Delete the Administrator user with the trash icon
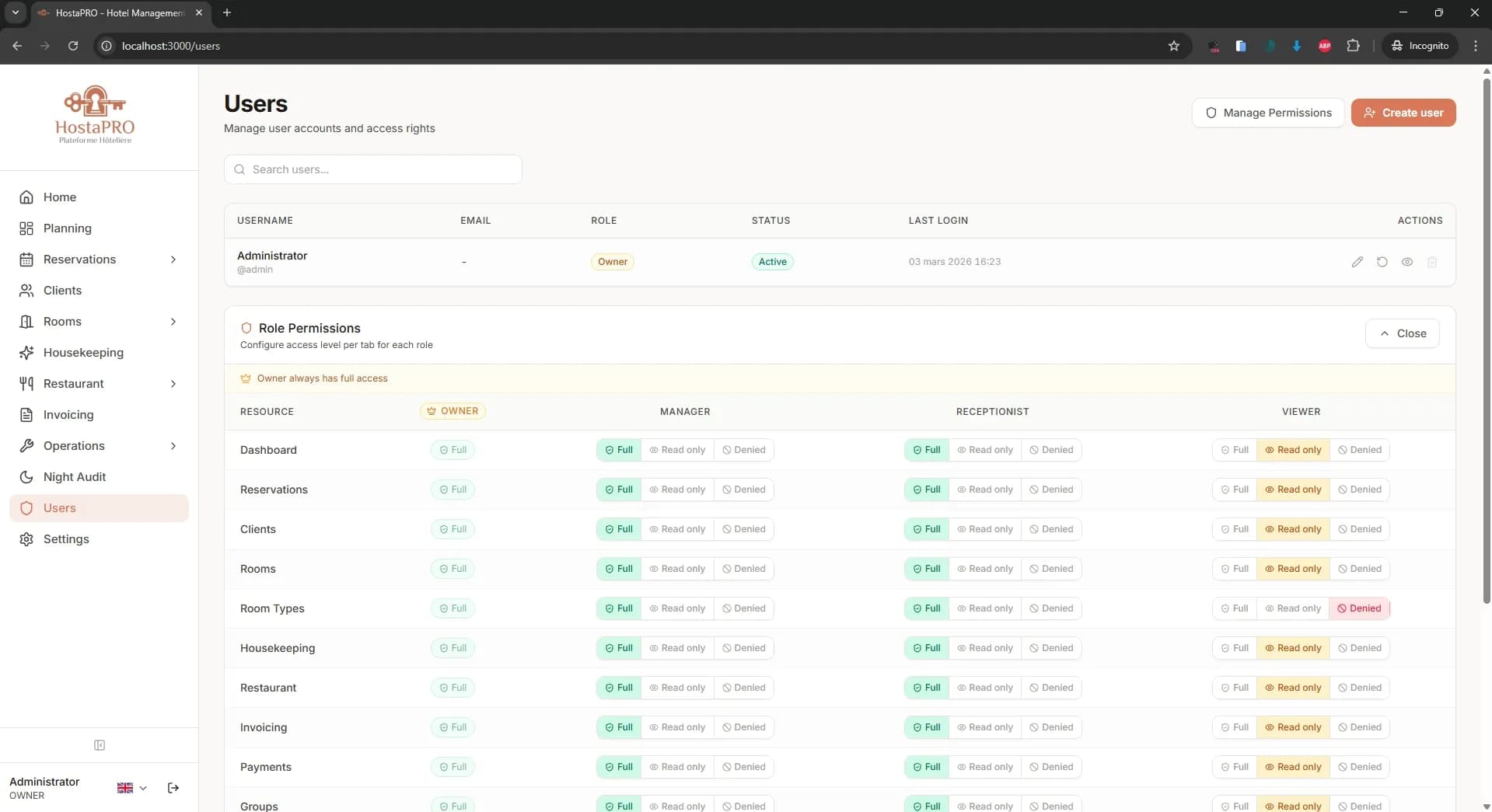Viewport: 1492px width, 812px height. pos(1433,262)
